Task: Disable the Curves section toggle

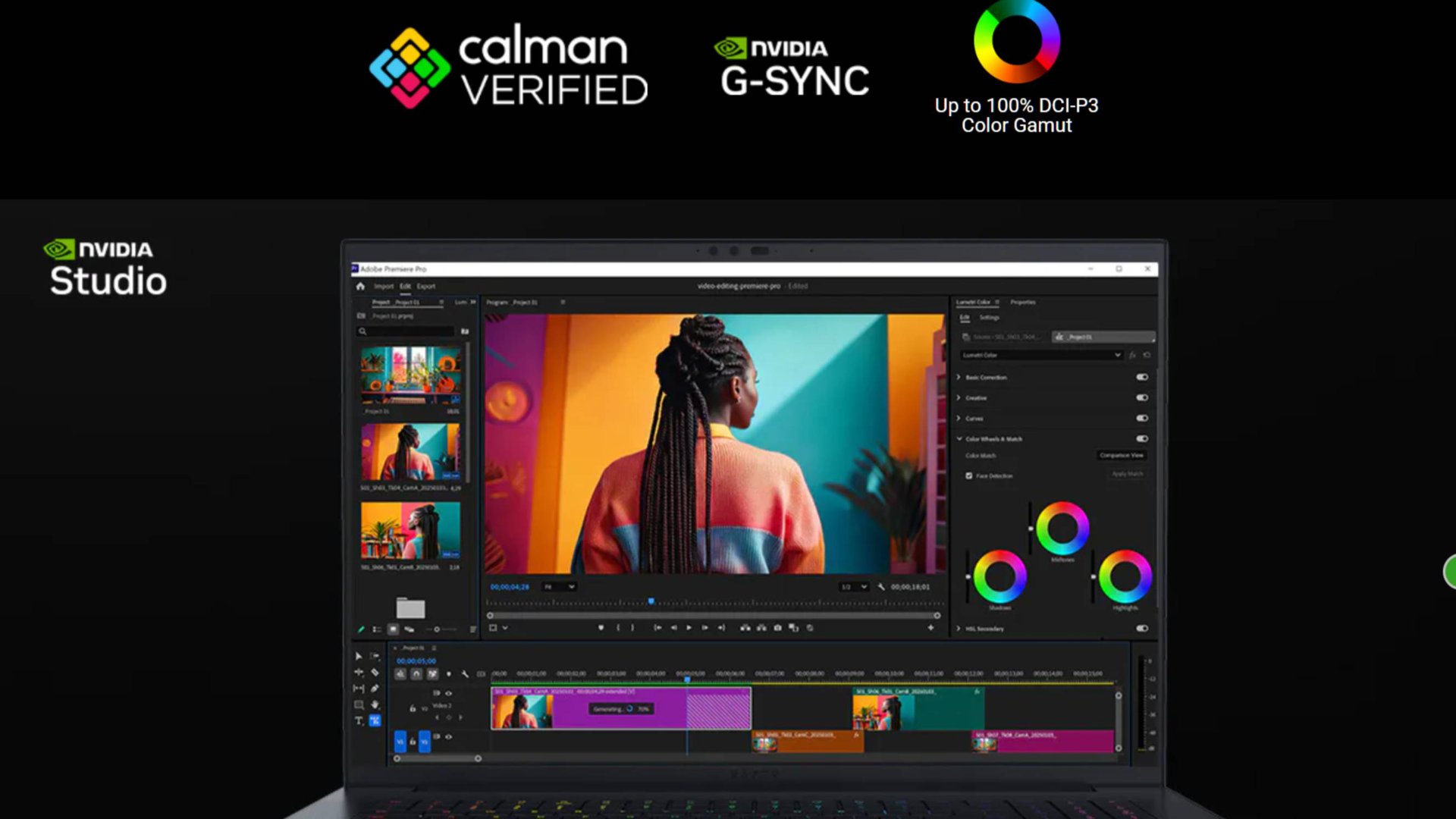Action: (x=1142, y=418)
